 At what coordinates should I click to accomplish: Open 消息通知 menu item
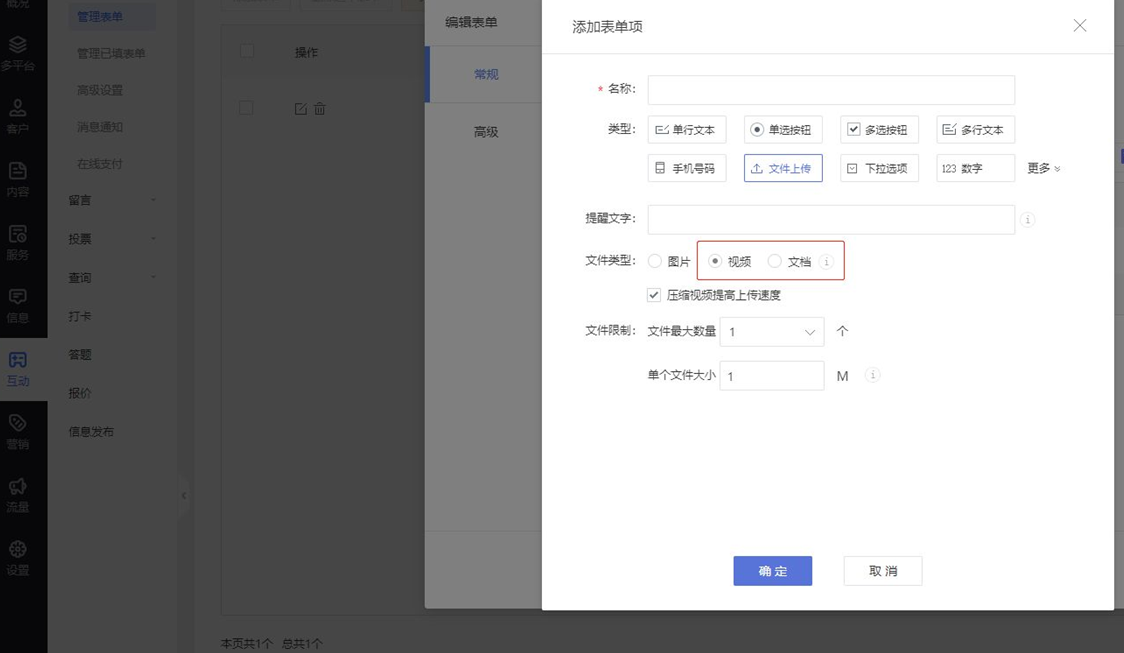[100, 127]
